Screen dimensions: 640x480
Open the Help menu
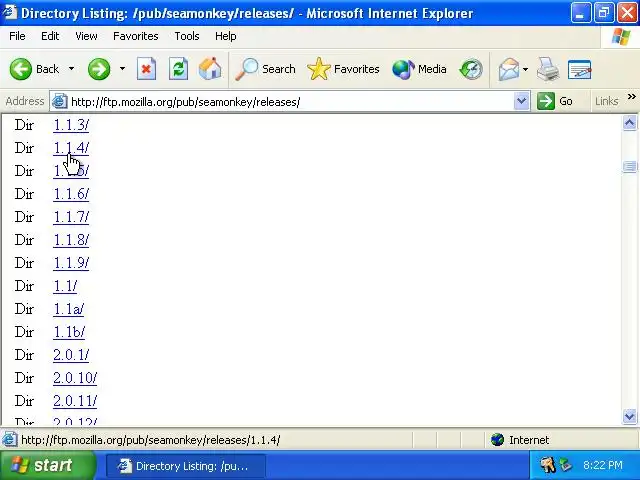pyautogui.click(x=226, y=36)
